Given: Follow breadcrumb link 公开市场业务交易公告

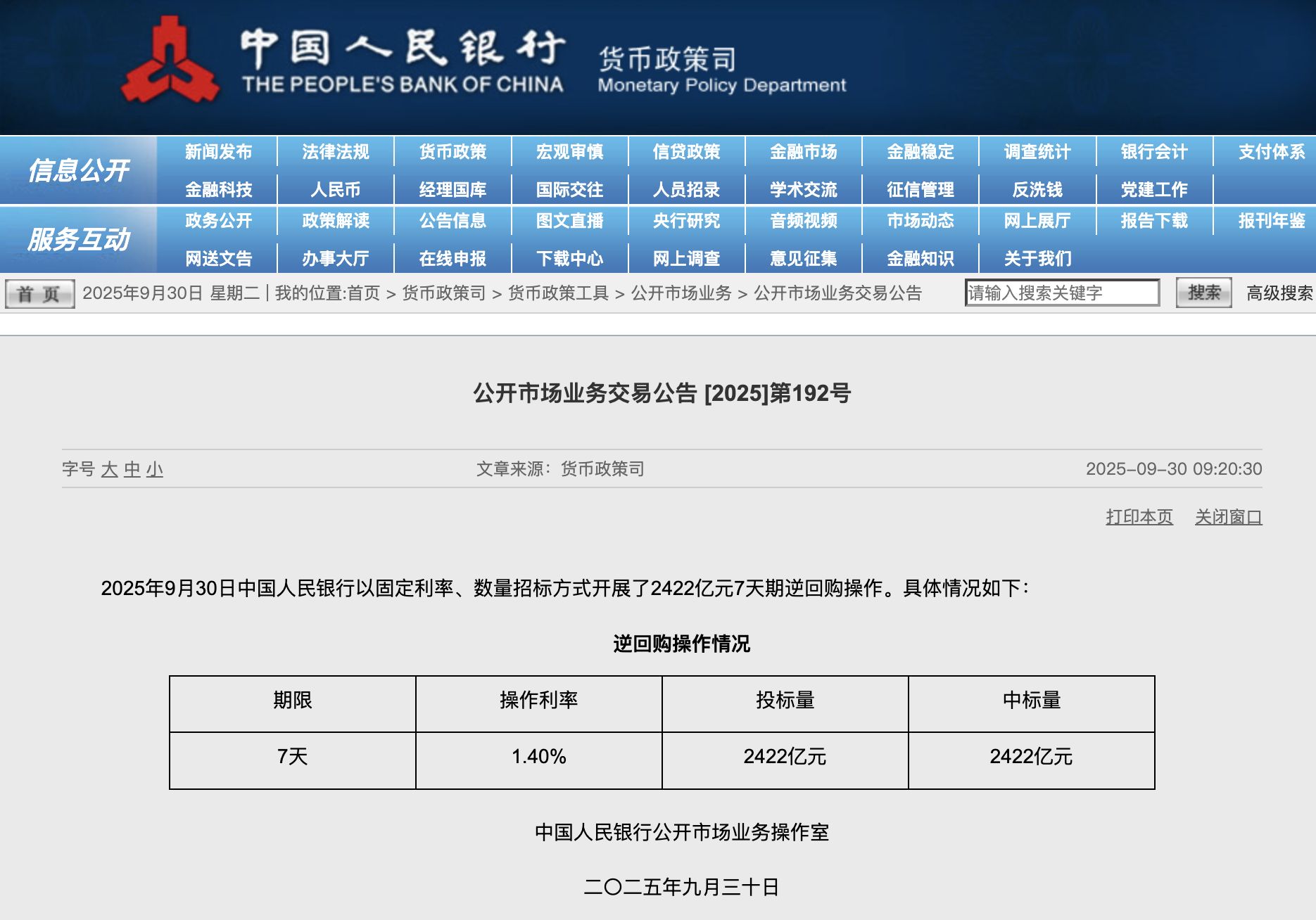Looking at the screenshot, I should pyautogui.click(x=837, y=293).
